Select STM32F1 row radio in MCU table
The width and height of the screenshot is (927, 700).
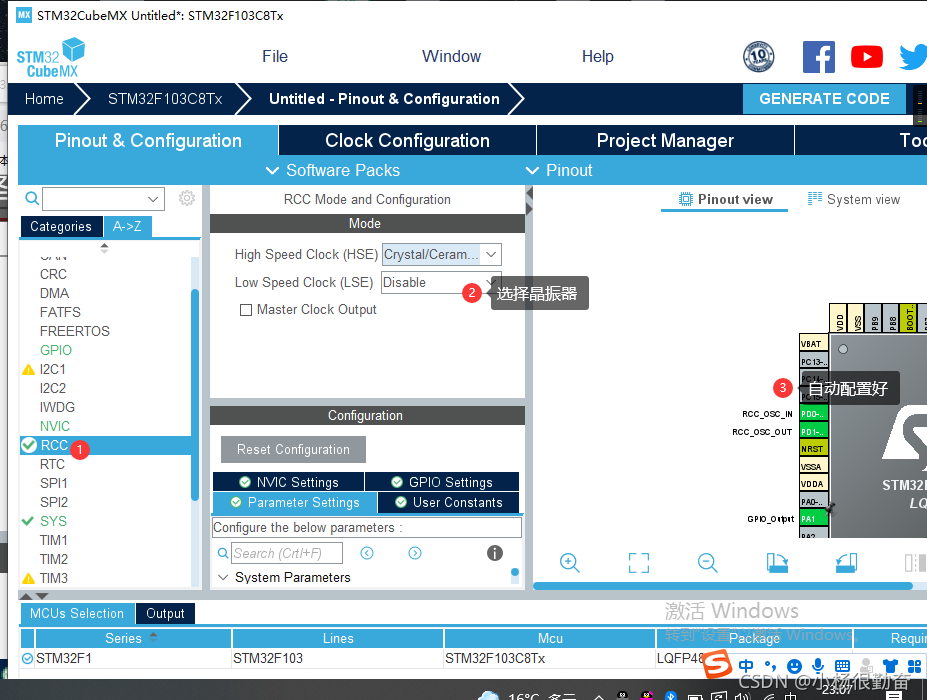[x=27, y=658]
